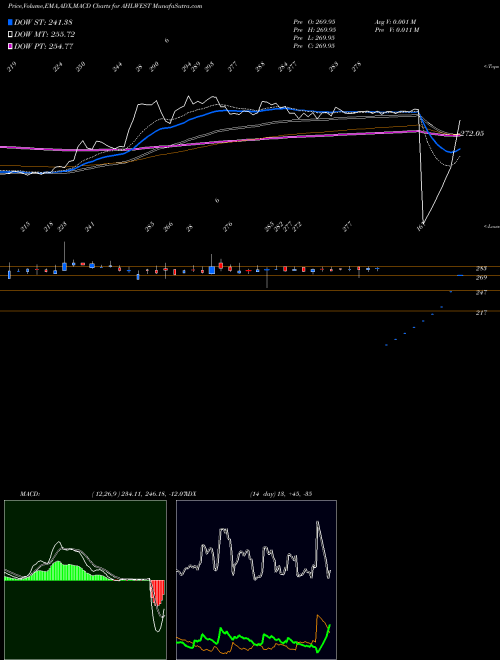
Task: Click the magenta DOW PT legend swatch
Action: click(x=10, y=46)
